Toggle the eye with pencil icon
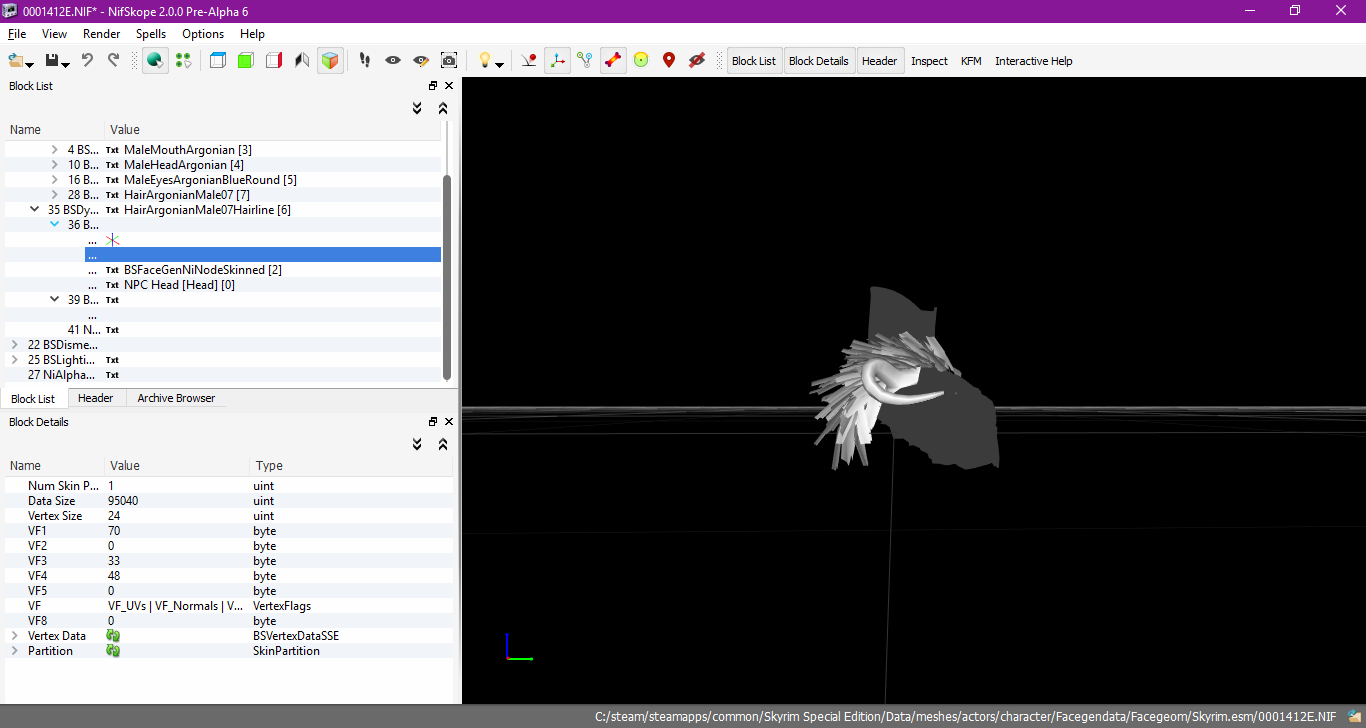The image size is (1366, 728). tap(421, 61)
